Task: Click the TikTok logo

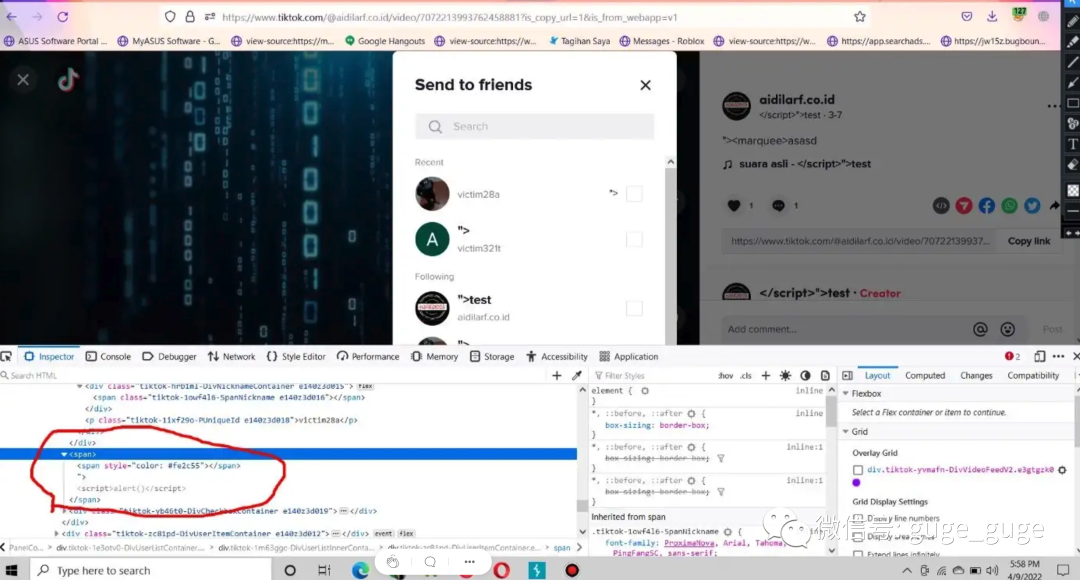Action: [x=68, y=80]
